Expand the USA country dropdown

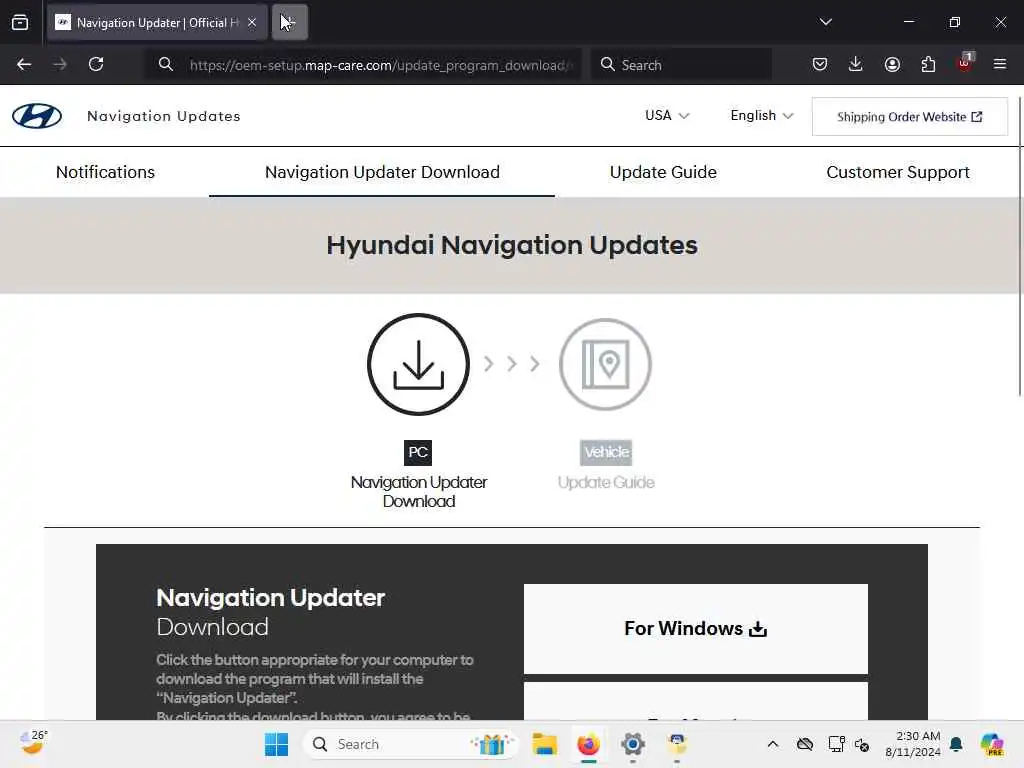(x=667, y=116)
